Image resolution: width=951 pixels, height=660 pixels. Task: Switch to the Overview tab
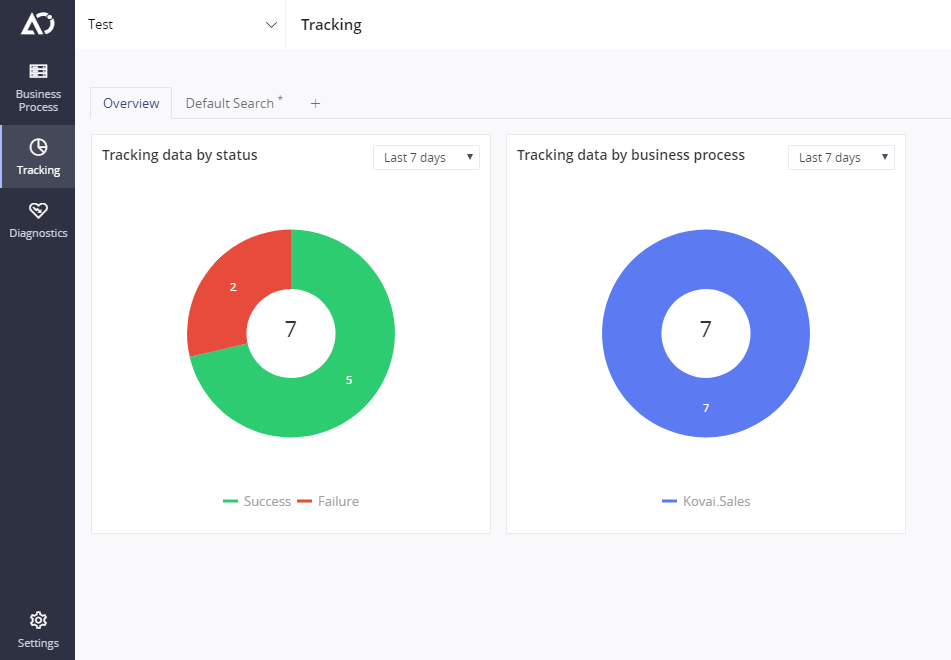pyautogui.click(x=131, y=103)
